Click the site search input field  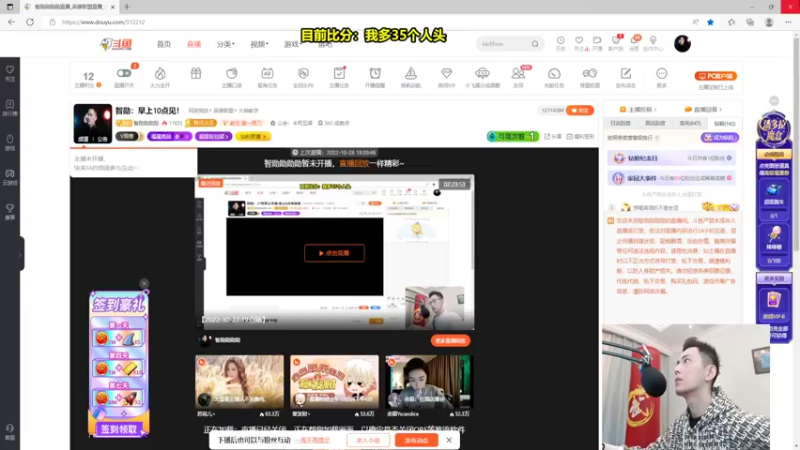tap(503, 44)
